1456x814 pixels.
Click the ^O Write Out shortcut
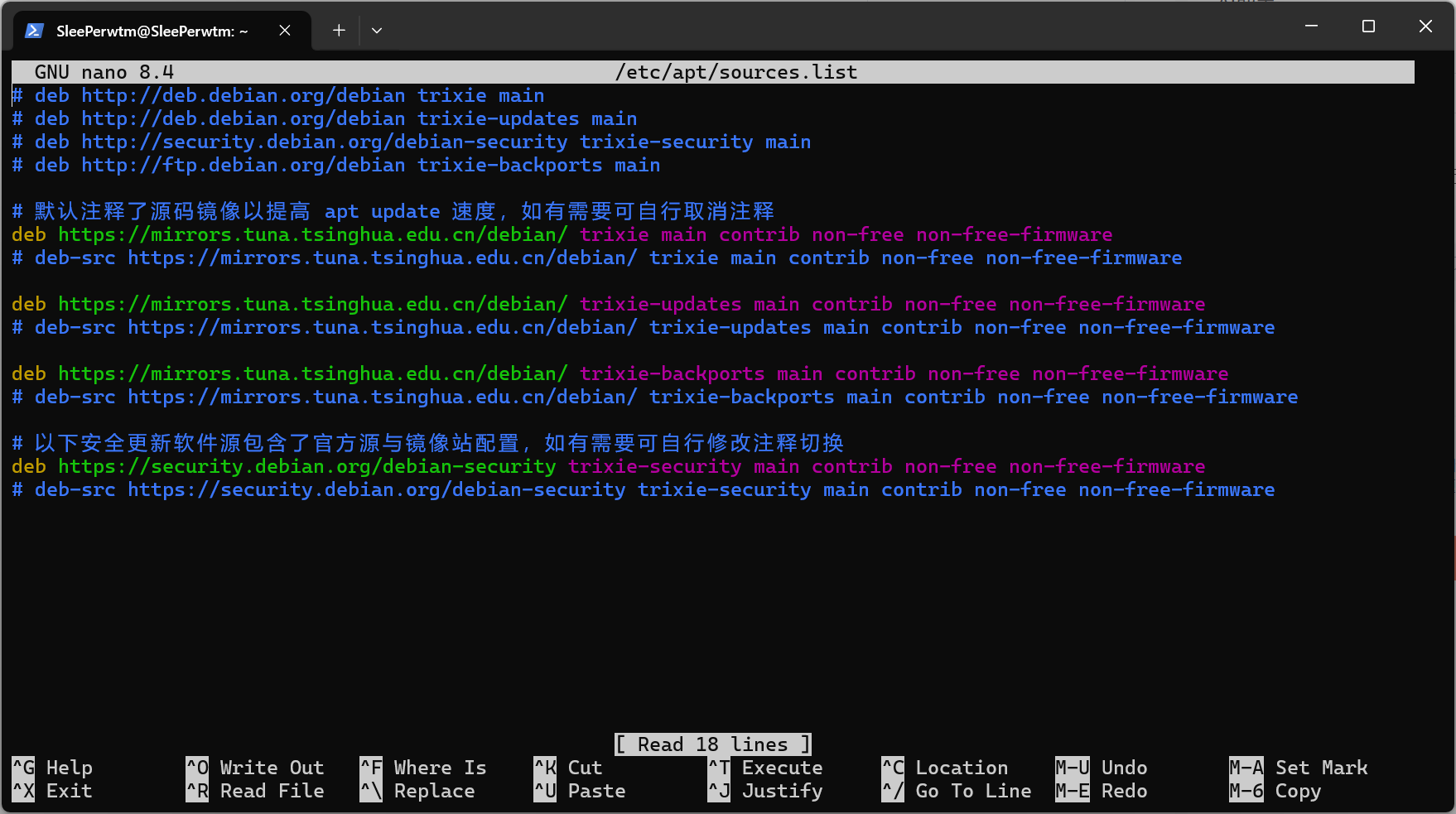click(255, 768)
